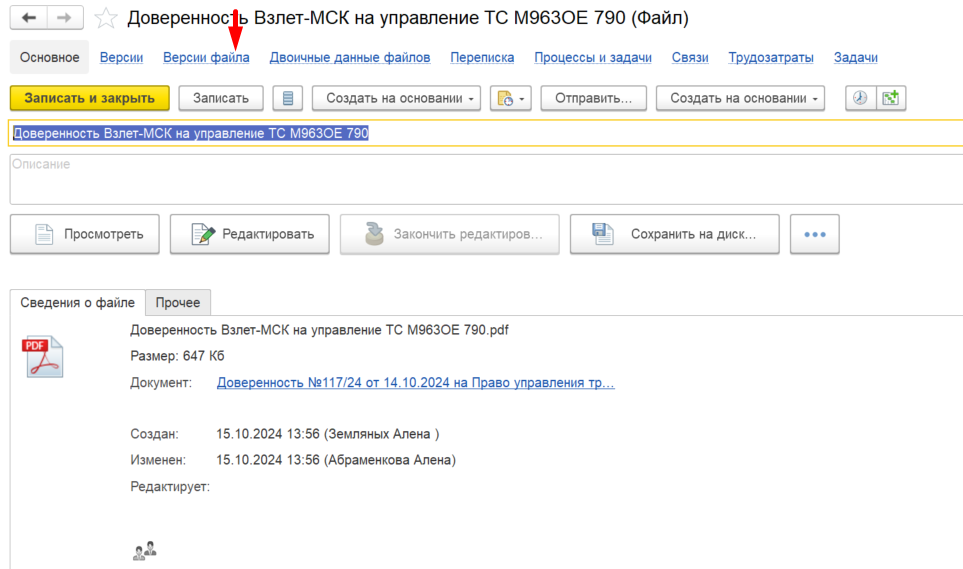Switch to the Прочее tab
The image size is (963, 569).
177,302
